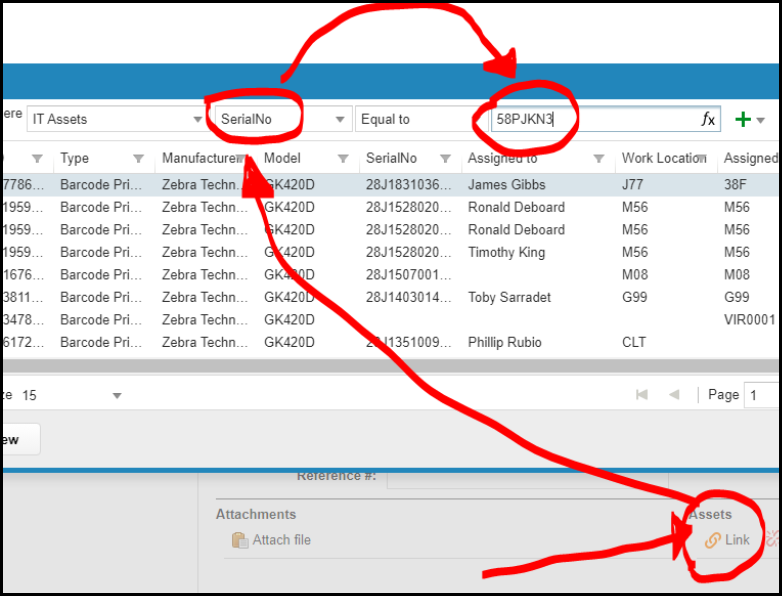Click the fx formula icon in value field
The height and width of the screenshot is (596, 782).
[707, 119]
